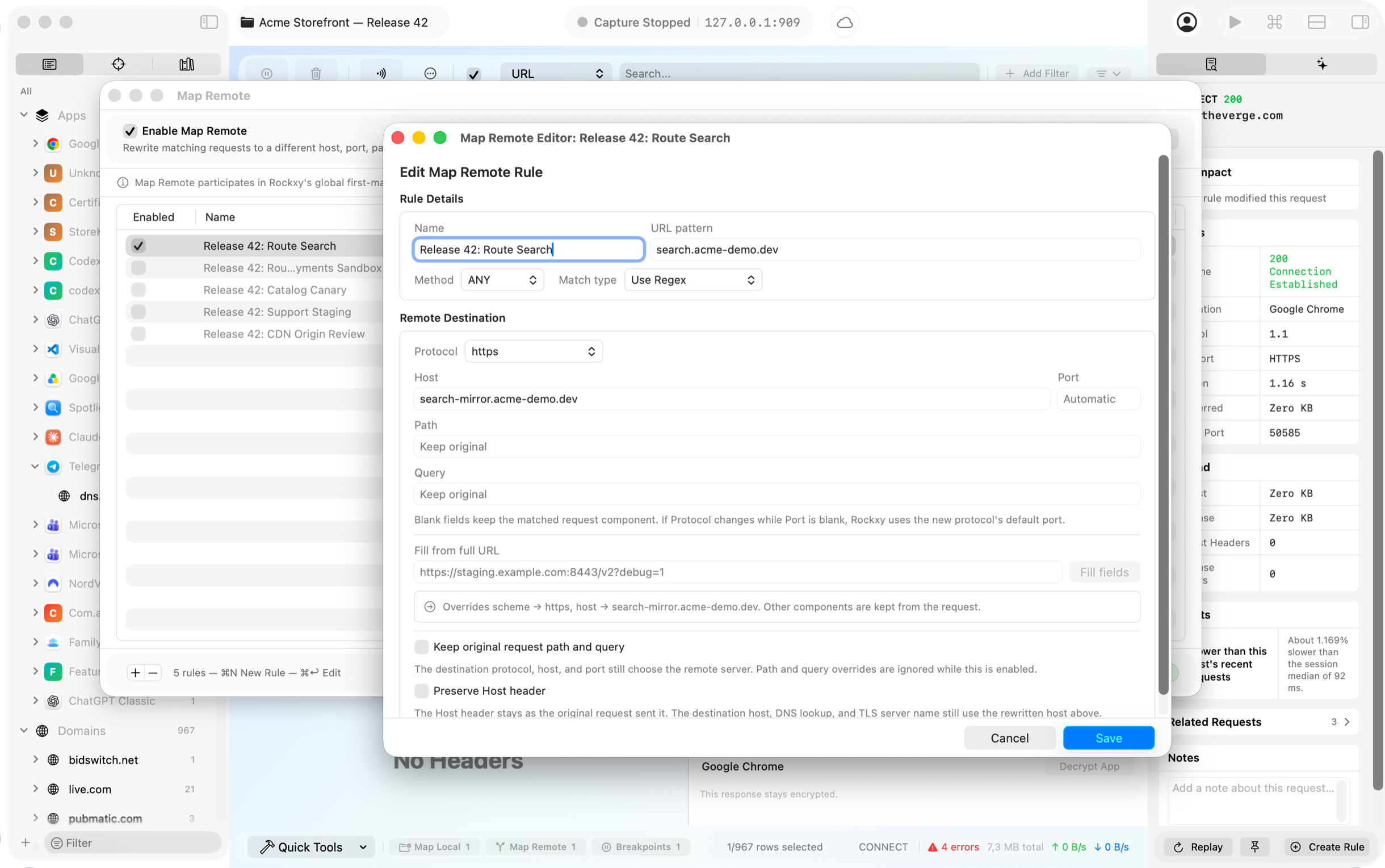Click the Host input field
This screenshot has width=1385, height=868.
(732, 399)
